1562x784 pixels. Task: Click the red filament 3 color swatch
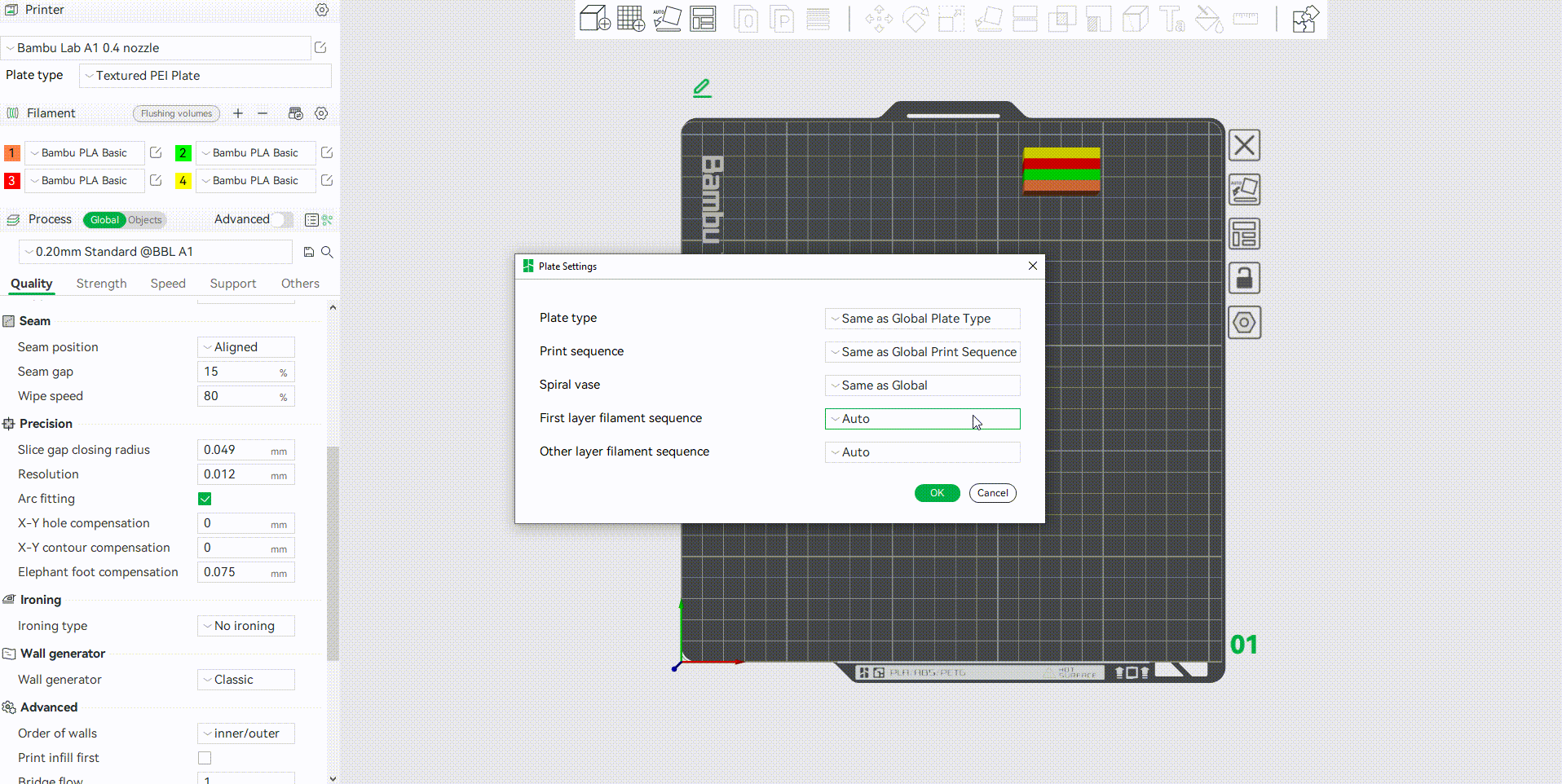point(12,180)
